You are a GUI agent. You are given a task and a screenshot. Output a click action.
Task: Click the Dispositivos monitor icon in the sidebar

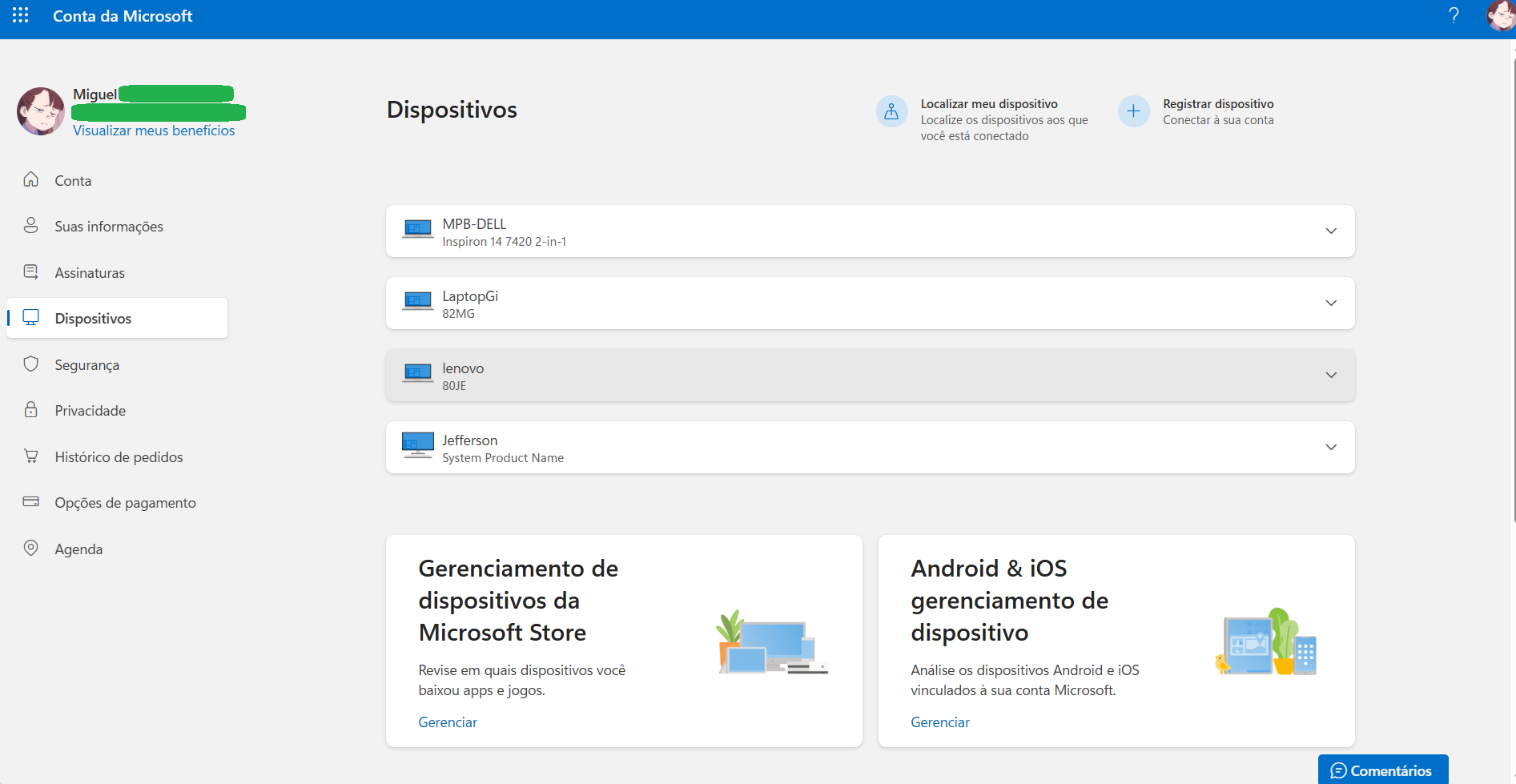[31, 317]
